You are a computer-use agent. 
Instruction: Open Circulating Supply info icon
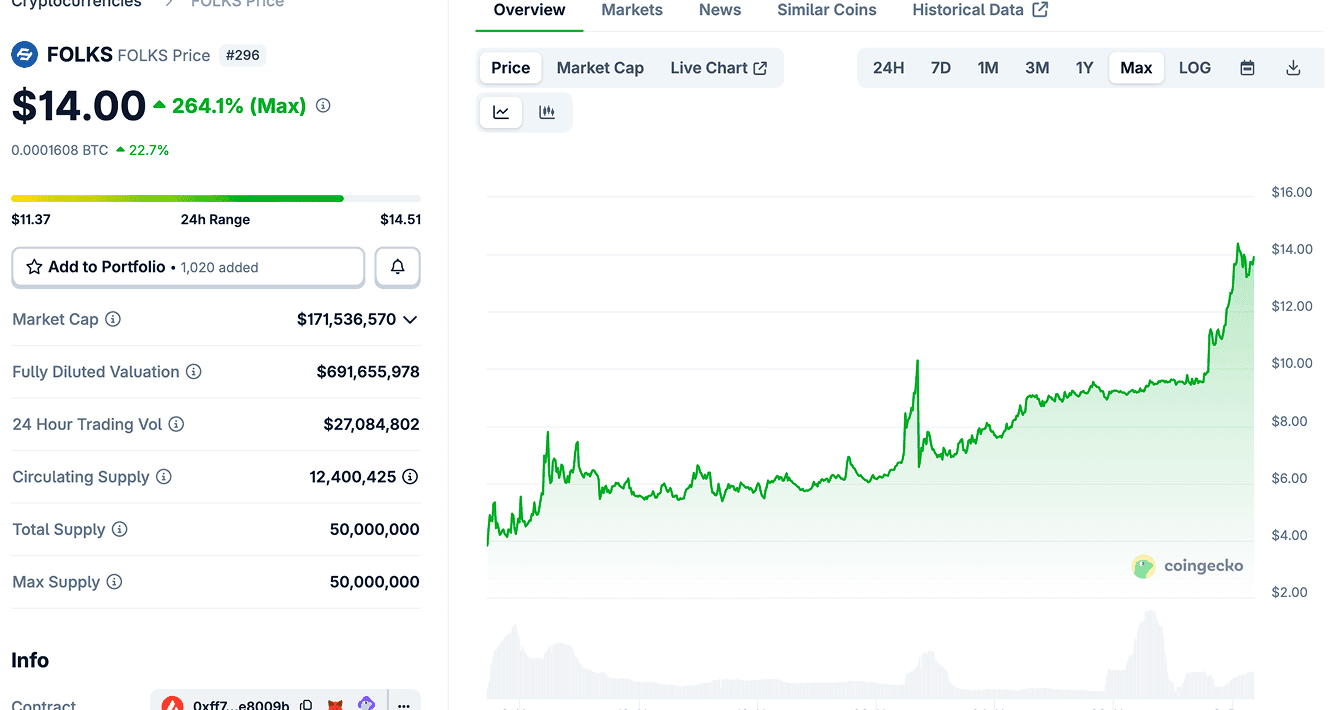(164, 477)
